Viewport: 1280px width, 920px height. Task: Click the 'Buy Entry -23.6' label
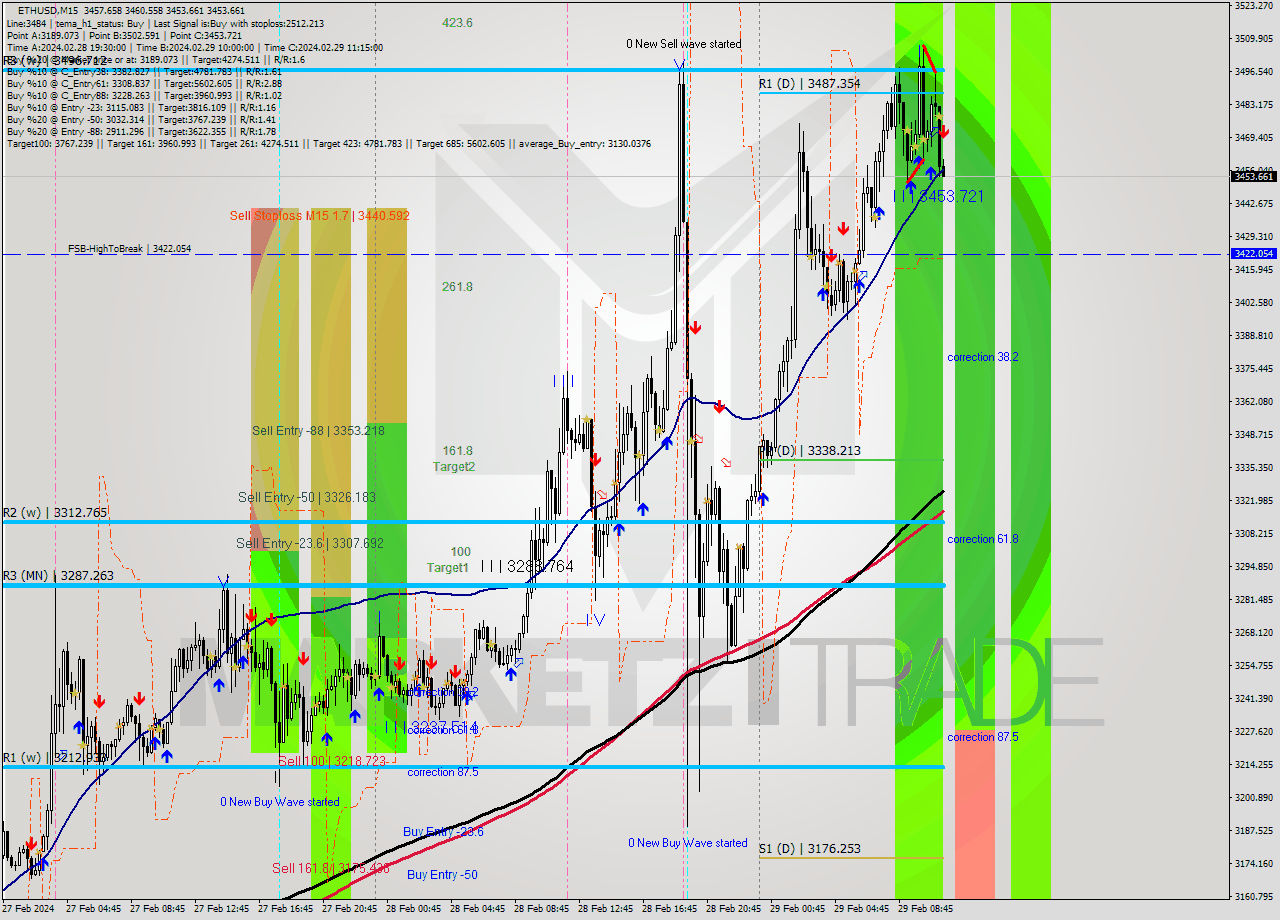click(443, 832)
